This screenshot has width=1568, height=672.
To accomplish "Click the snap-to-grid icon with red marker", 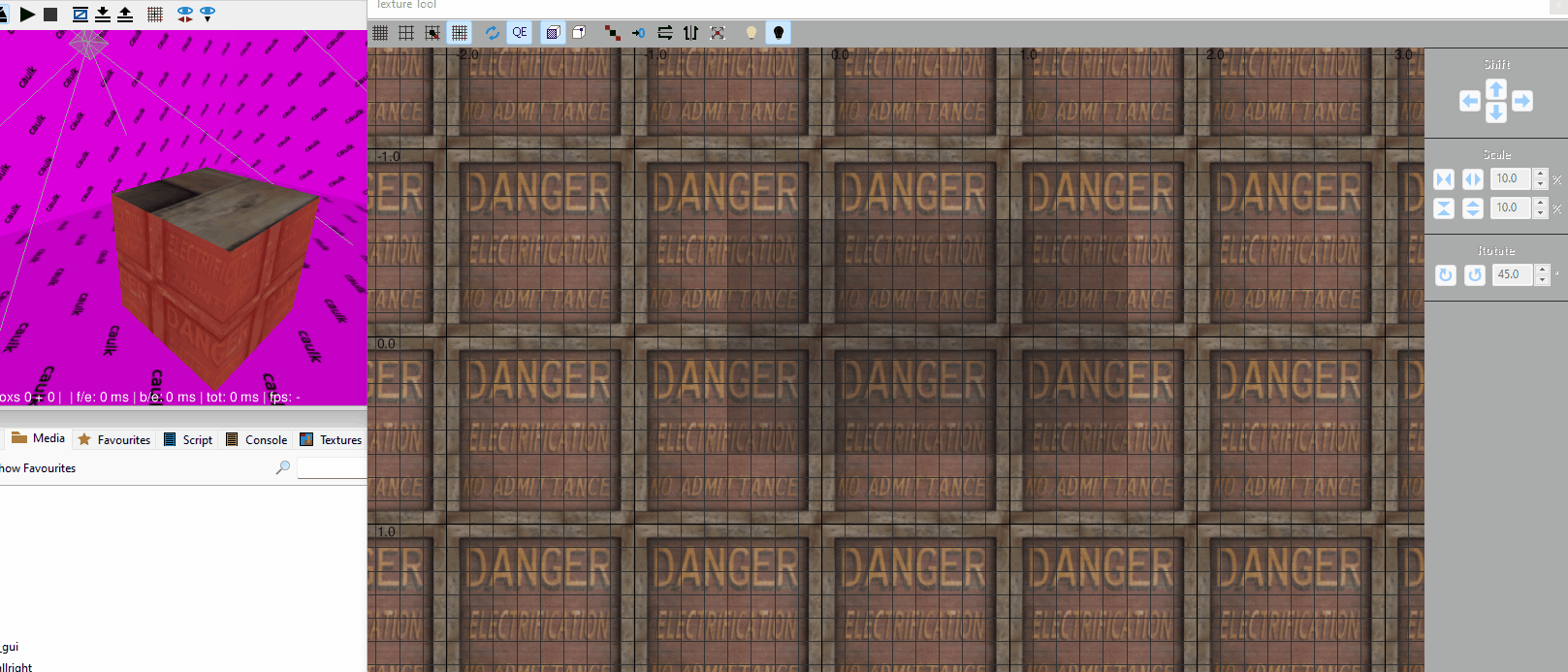I will point(432,33).
